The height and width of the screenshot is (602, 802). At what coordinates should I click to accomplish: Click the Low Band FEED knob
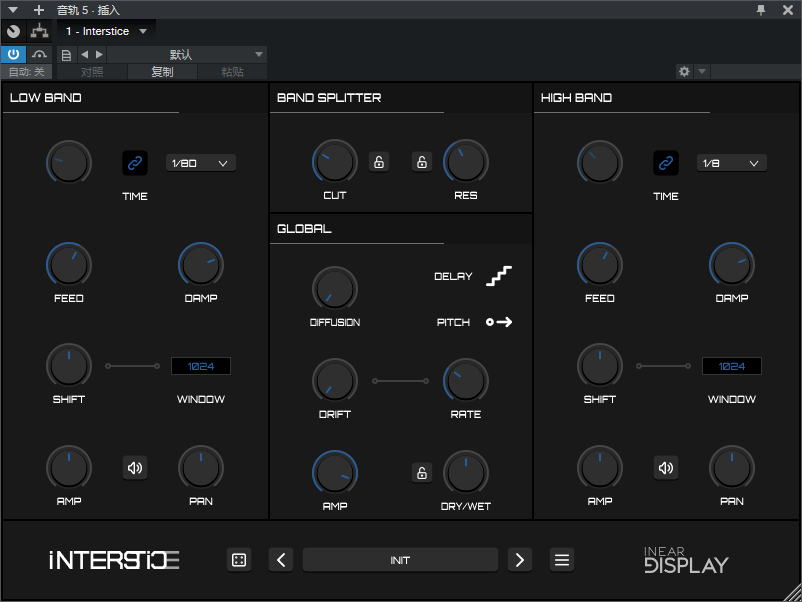69,264
